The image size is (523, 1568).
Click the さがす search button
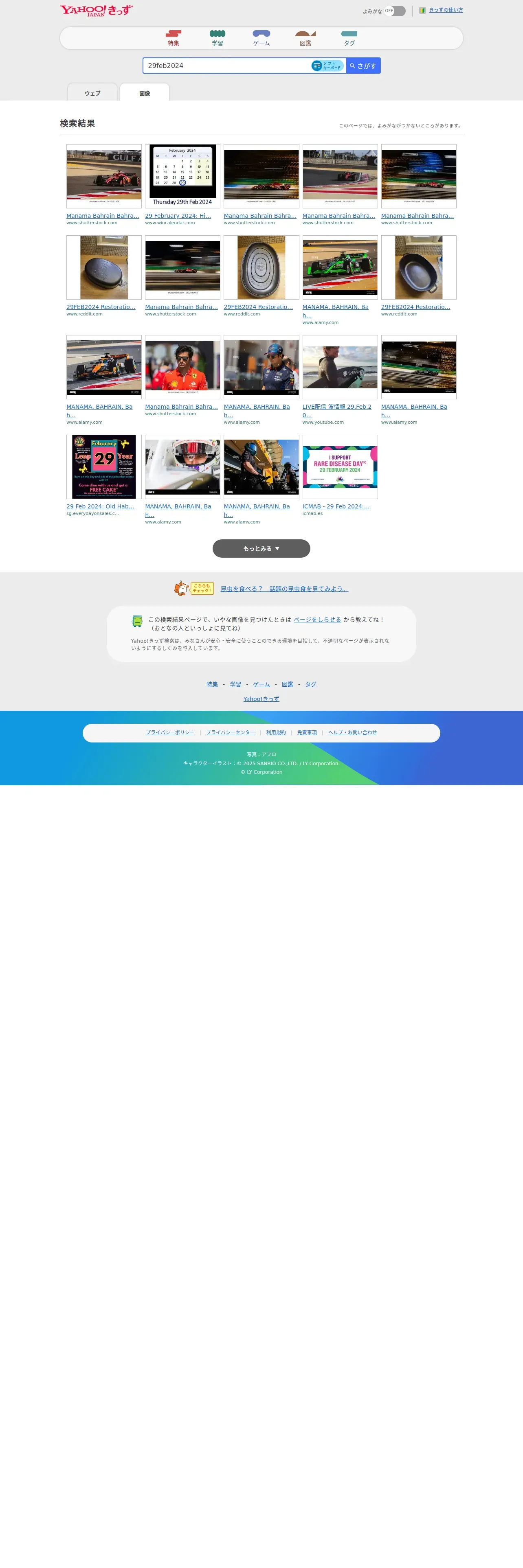click(x=363, y=66)
